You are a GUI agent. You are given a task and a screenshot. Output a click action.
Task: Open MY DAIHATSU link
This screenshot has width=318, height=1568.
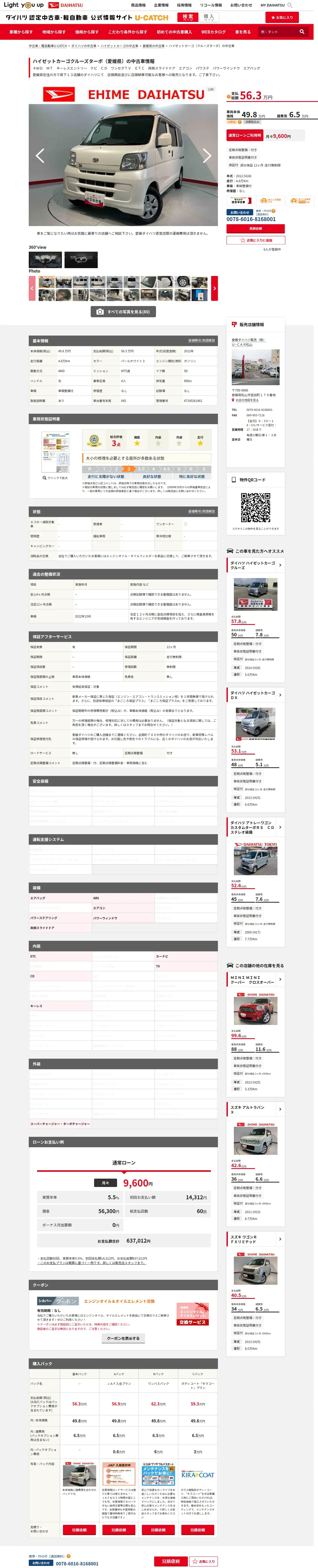pos(272,5)
